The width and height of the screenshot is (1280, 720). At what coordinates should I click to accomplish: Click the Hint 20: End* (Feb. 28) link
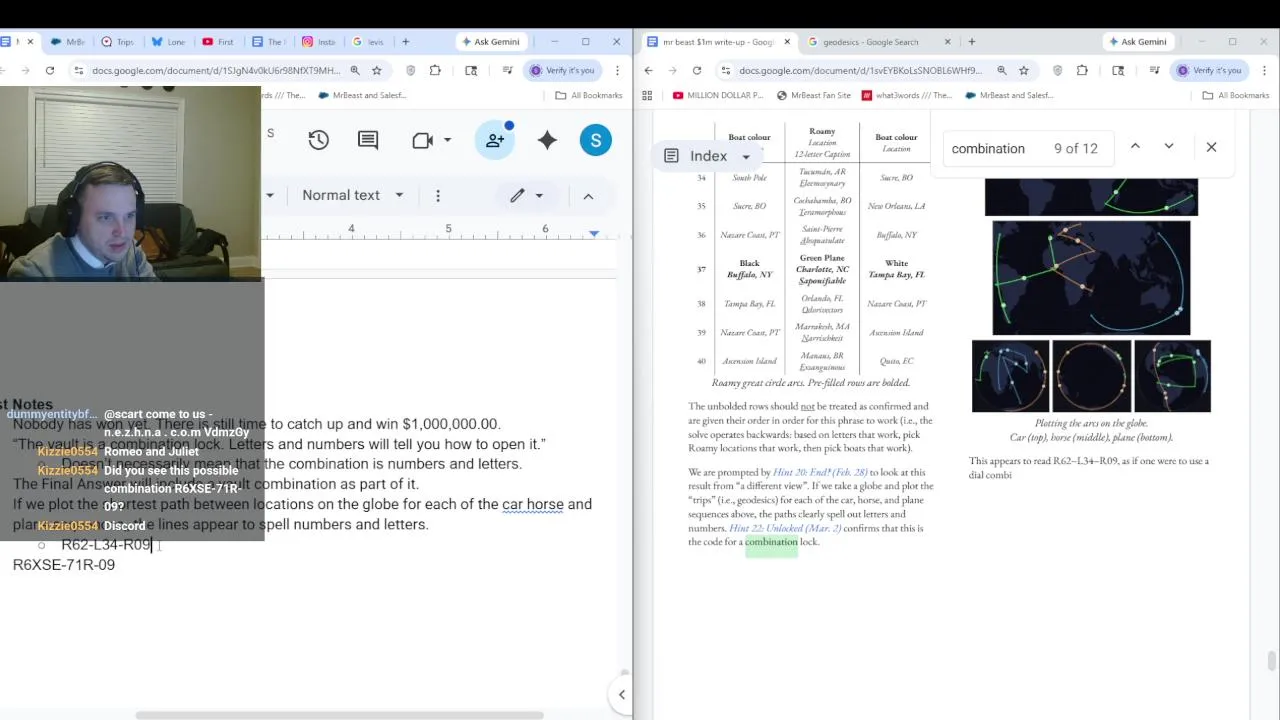tap(820, 472)
